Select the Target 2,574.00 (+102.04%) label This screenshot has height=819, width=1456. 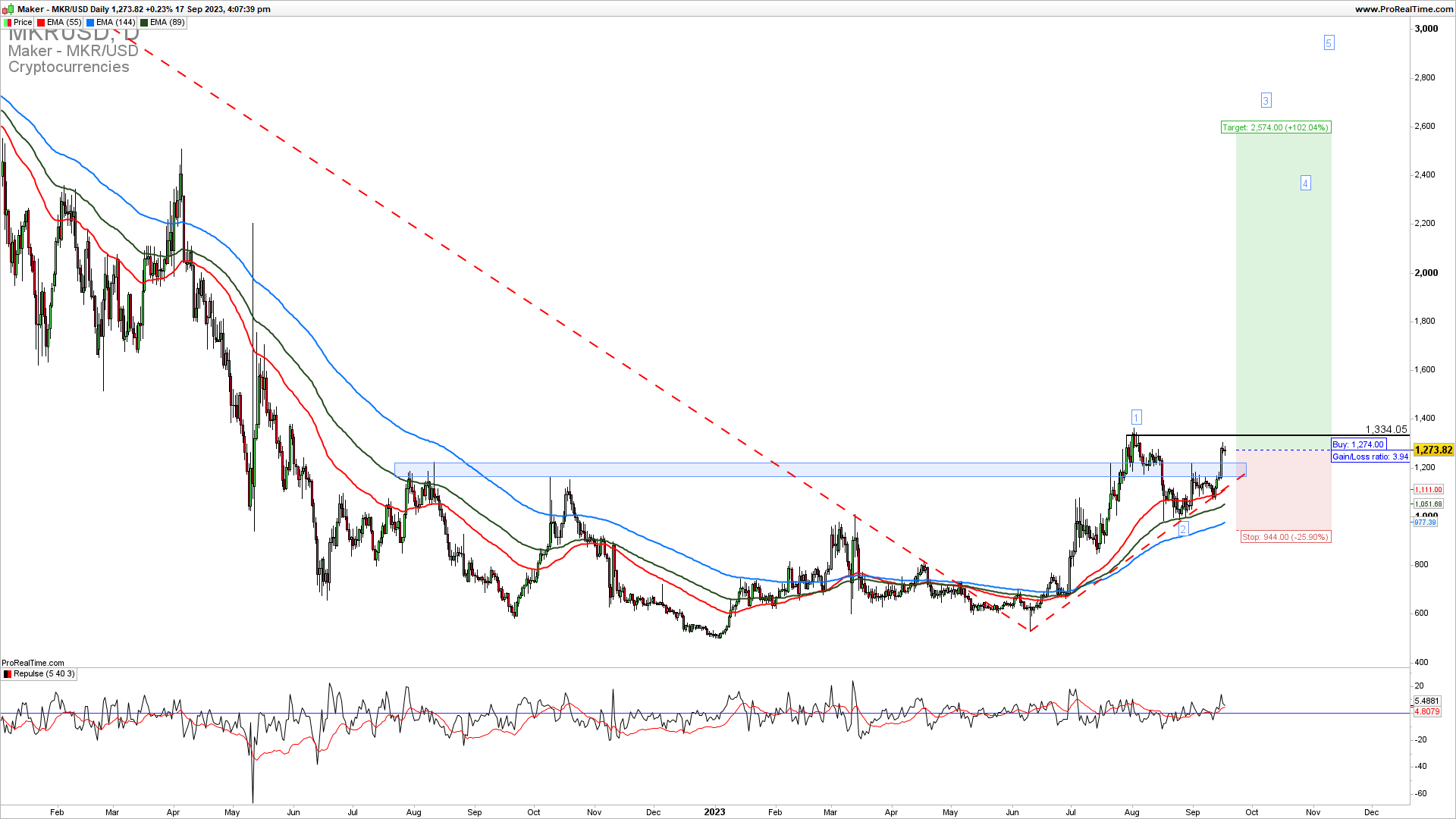[x=1276, y=127]
